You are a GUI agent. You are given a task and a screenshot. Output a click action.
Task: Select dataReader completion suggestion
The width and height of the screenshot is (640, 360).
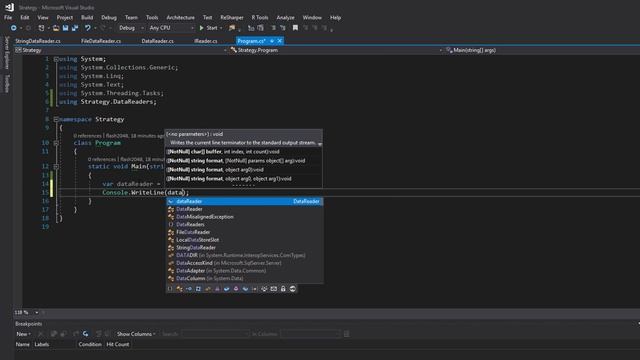244,201
